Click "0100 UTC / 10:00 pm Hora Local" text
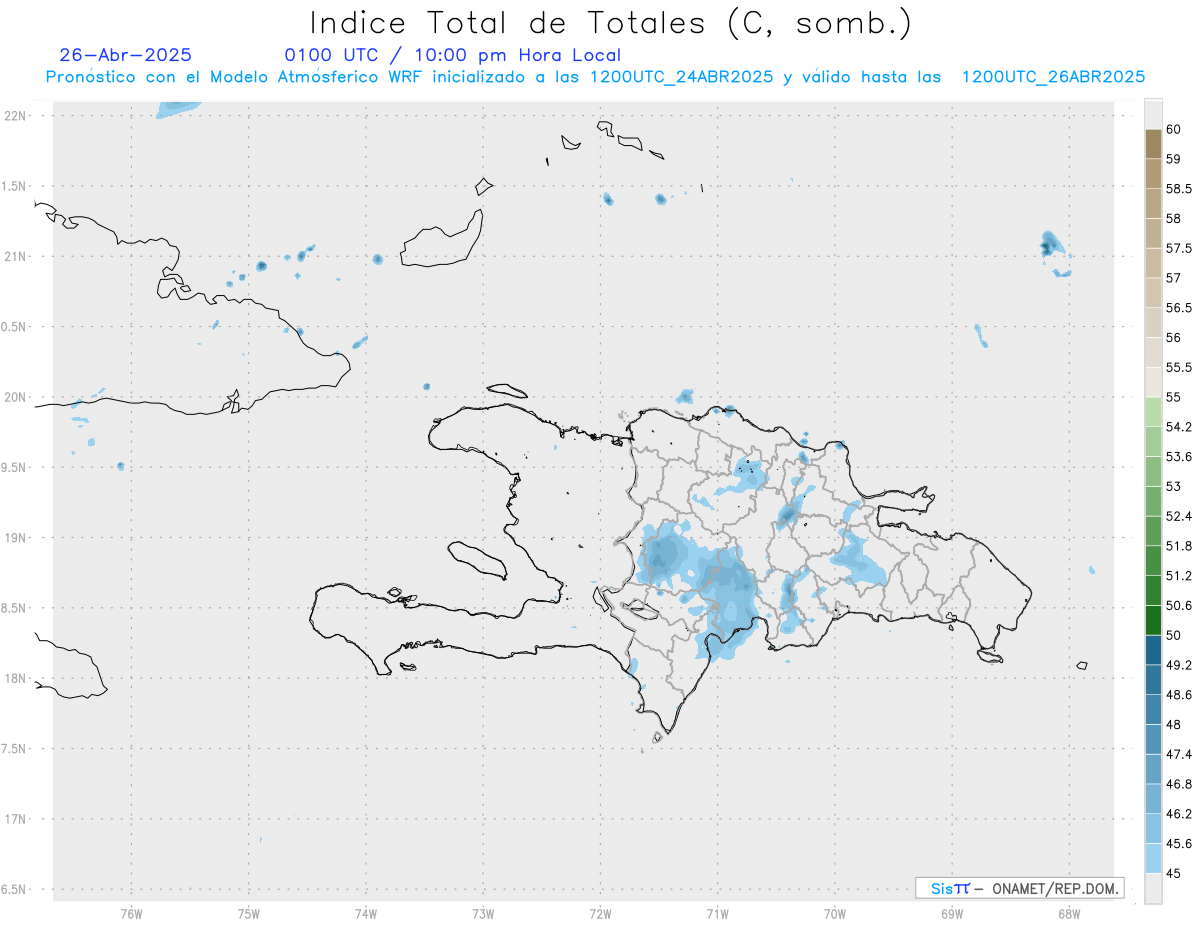 (x=453, y=55)
